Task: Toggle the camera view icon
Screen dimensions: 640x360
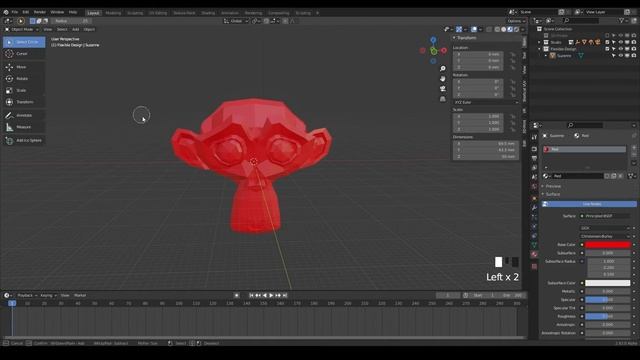Action: (442, 89)
